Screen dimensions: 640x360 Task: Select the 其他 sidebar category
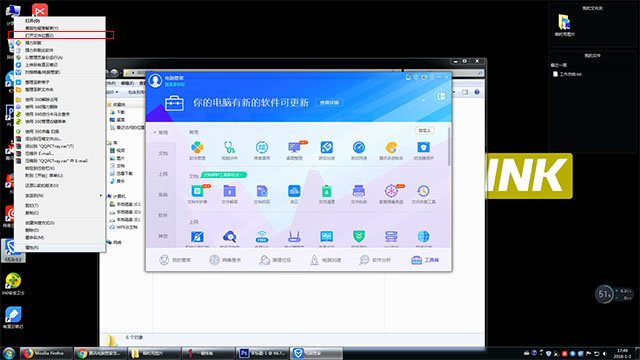click(x=163, y=236)
